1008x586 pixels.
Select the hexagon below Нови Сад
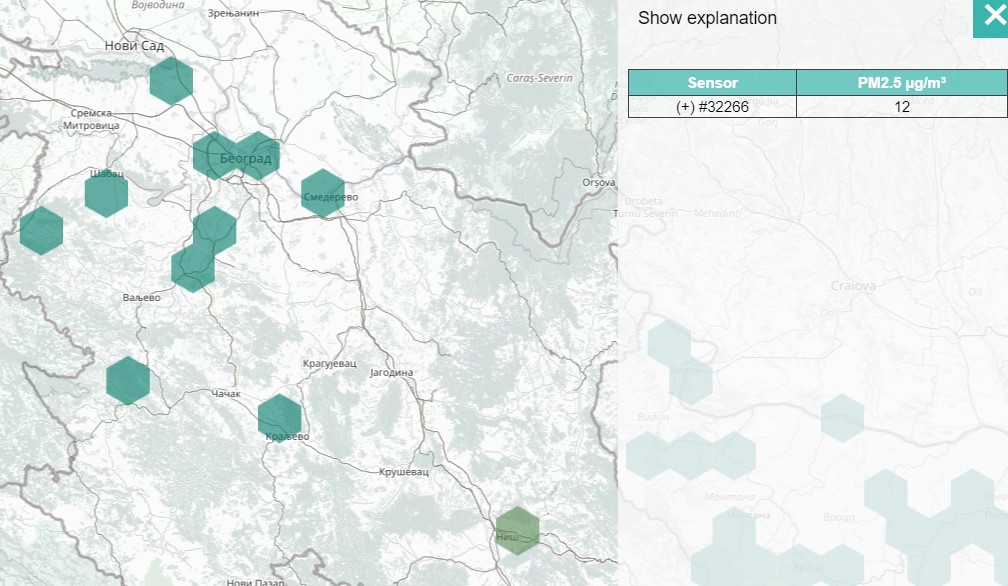coord(171,81)
